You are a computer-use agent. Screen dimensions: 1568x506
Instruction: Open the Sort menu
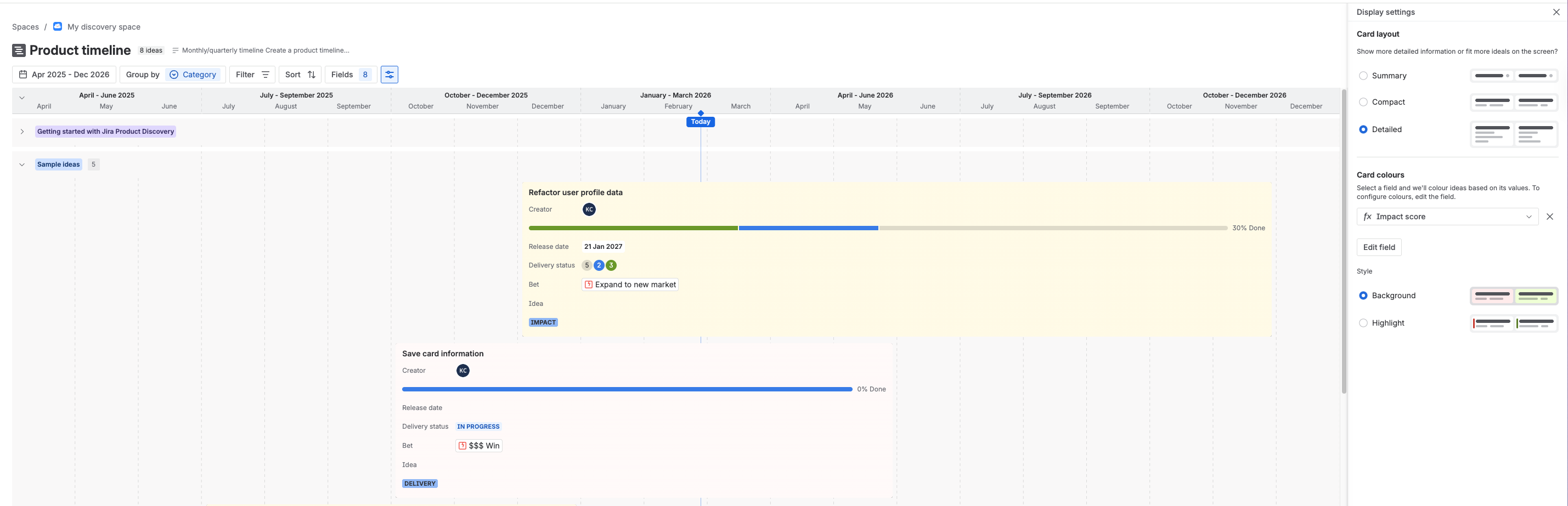[300, 74]
